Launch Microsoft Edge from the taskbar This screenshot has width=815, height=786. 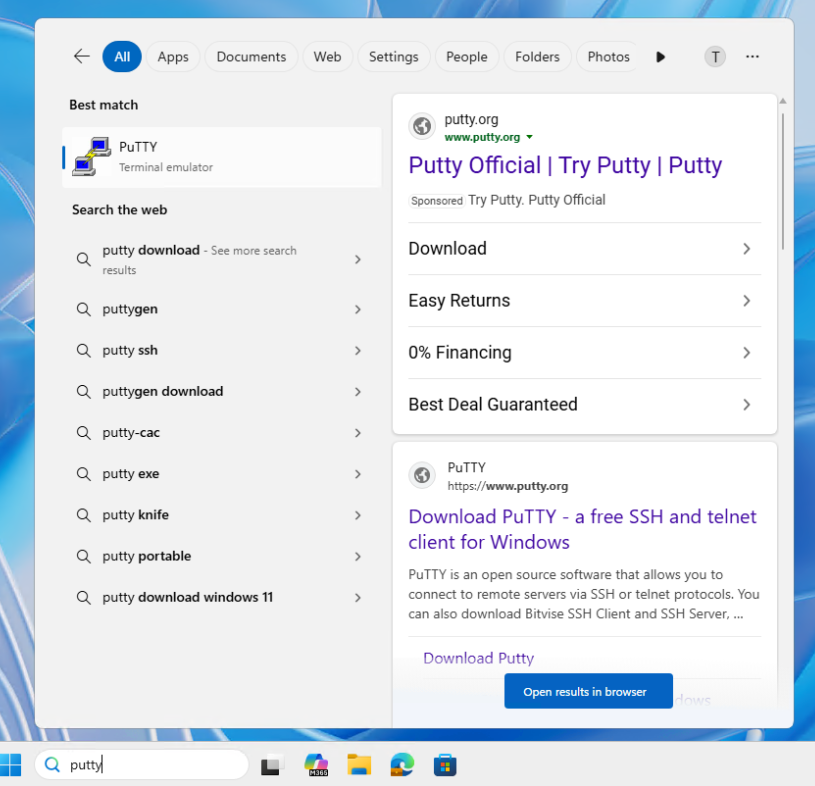402,764
